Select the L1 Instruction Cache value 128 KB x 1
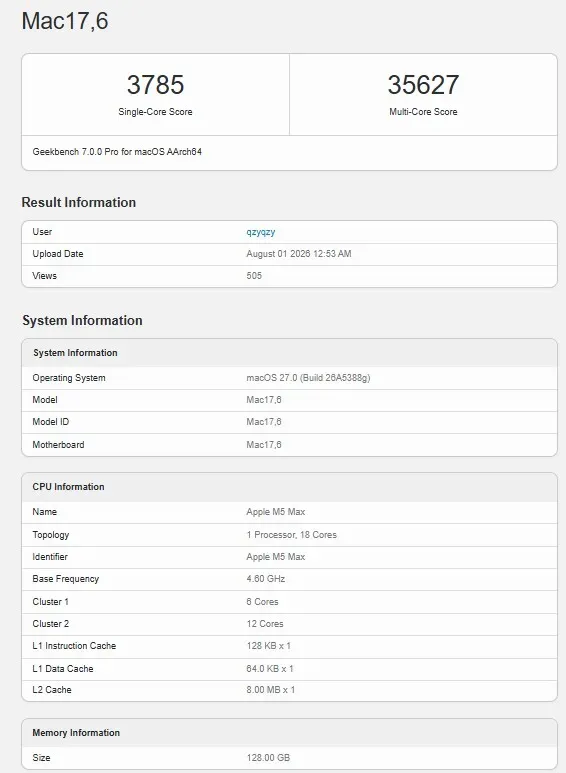 269,646
